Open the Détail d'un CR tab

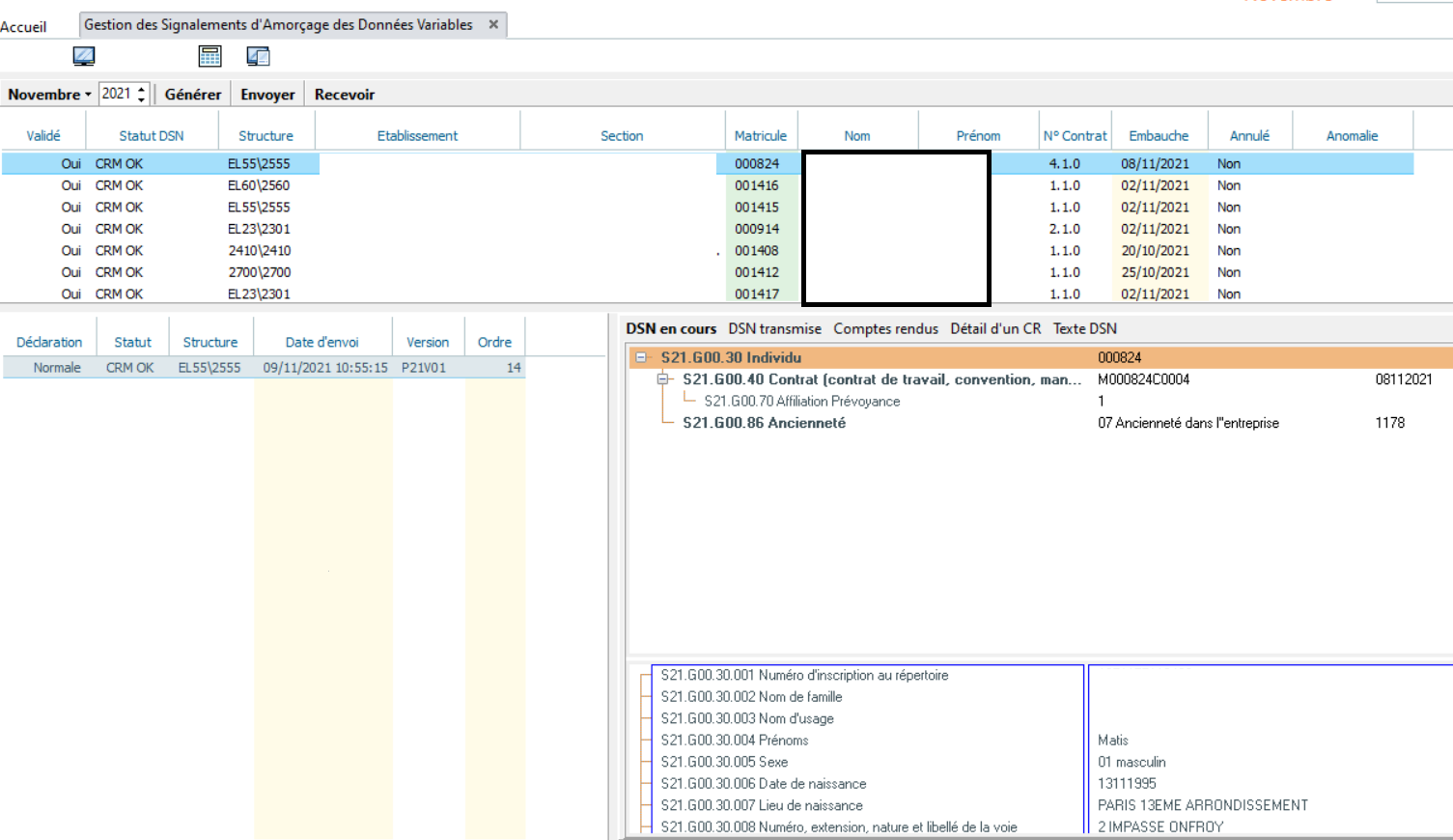995,328
